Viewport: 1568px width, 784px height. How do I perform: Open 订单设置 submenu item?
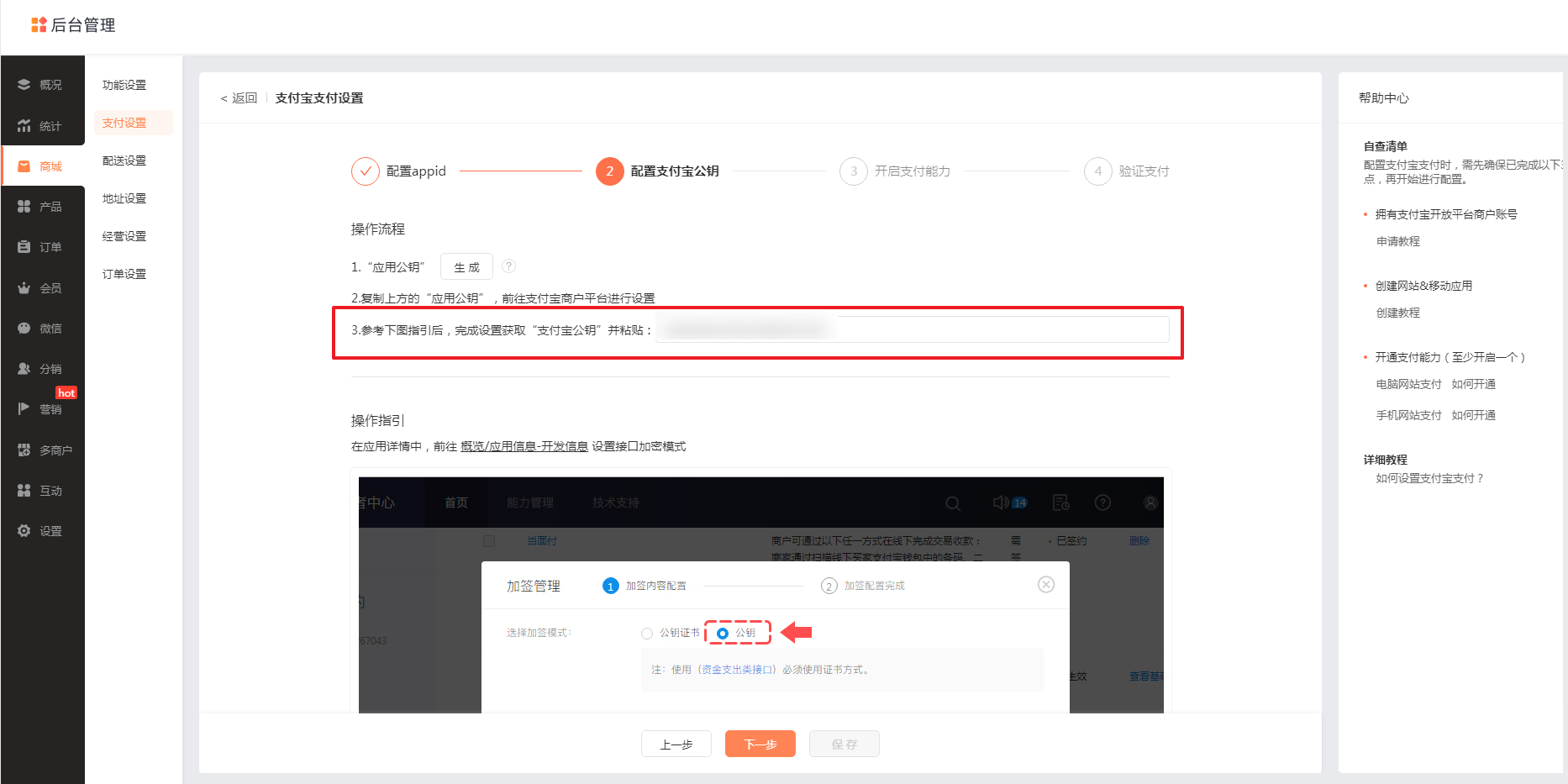(x=124, y=274)
